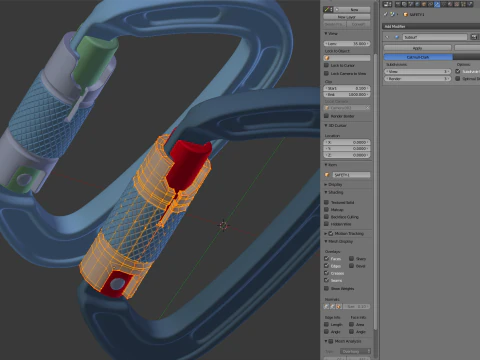Viewport: 480px width, 360px height.
Task: Uncheck the Seams overlay checkbox
Action: tap(327, 280)
